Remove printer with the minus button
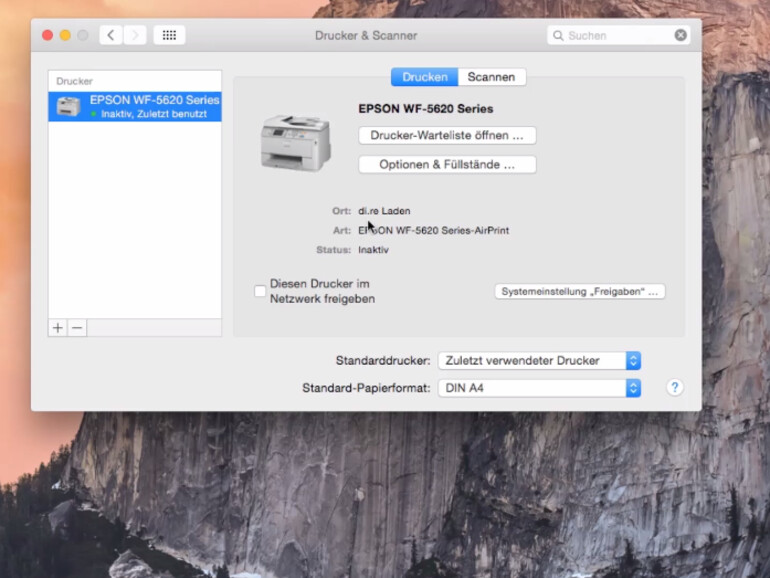The width and height of the screenshot is (770, 578). pyautogui.click(x=77, y=328)
